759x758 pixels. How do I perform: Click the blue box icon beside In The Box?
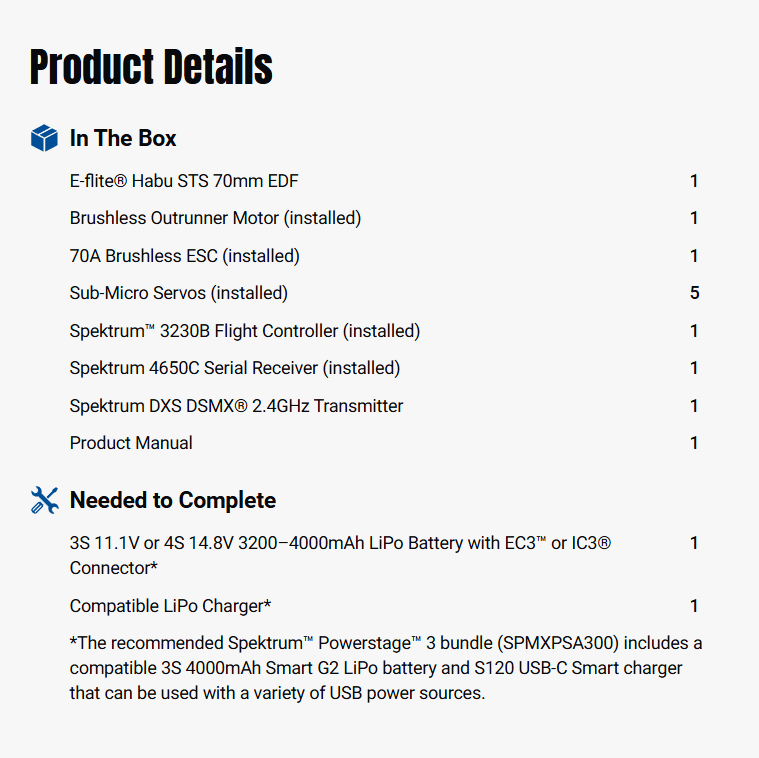coord(44,138)
